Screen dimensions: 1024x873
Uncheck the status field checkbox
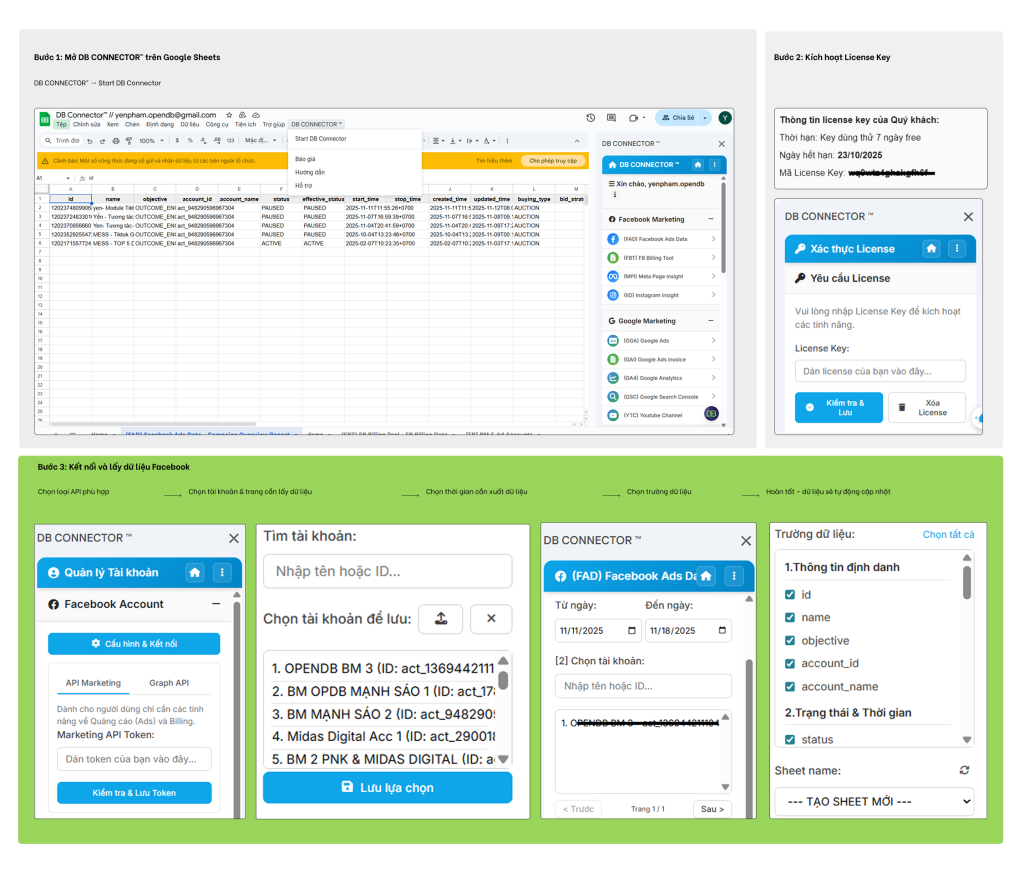click(x=790, y=740)
